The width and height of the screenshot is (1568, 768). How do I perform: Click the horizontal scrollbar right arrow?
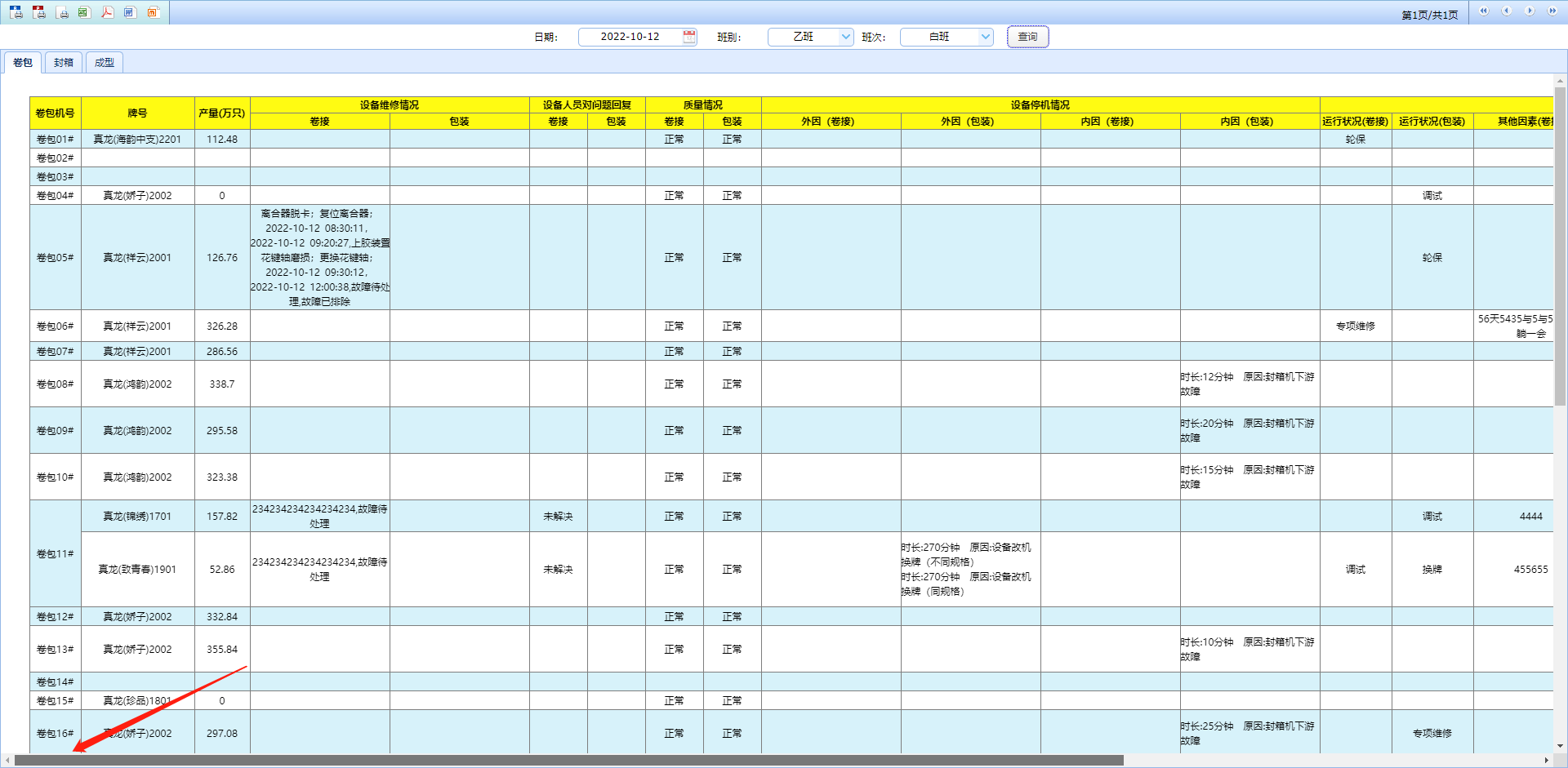[x=1546, y=761]
